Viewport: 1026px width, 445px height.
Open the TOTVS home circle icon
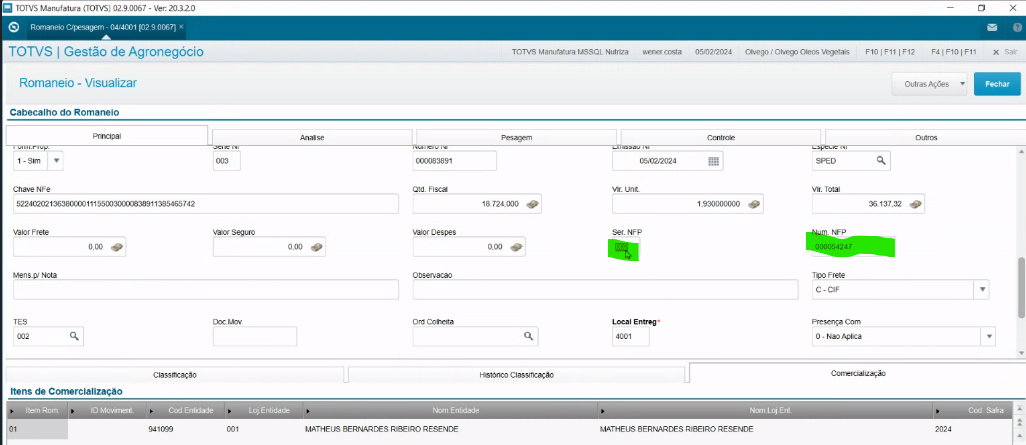click(x=14, y=27)
